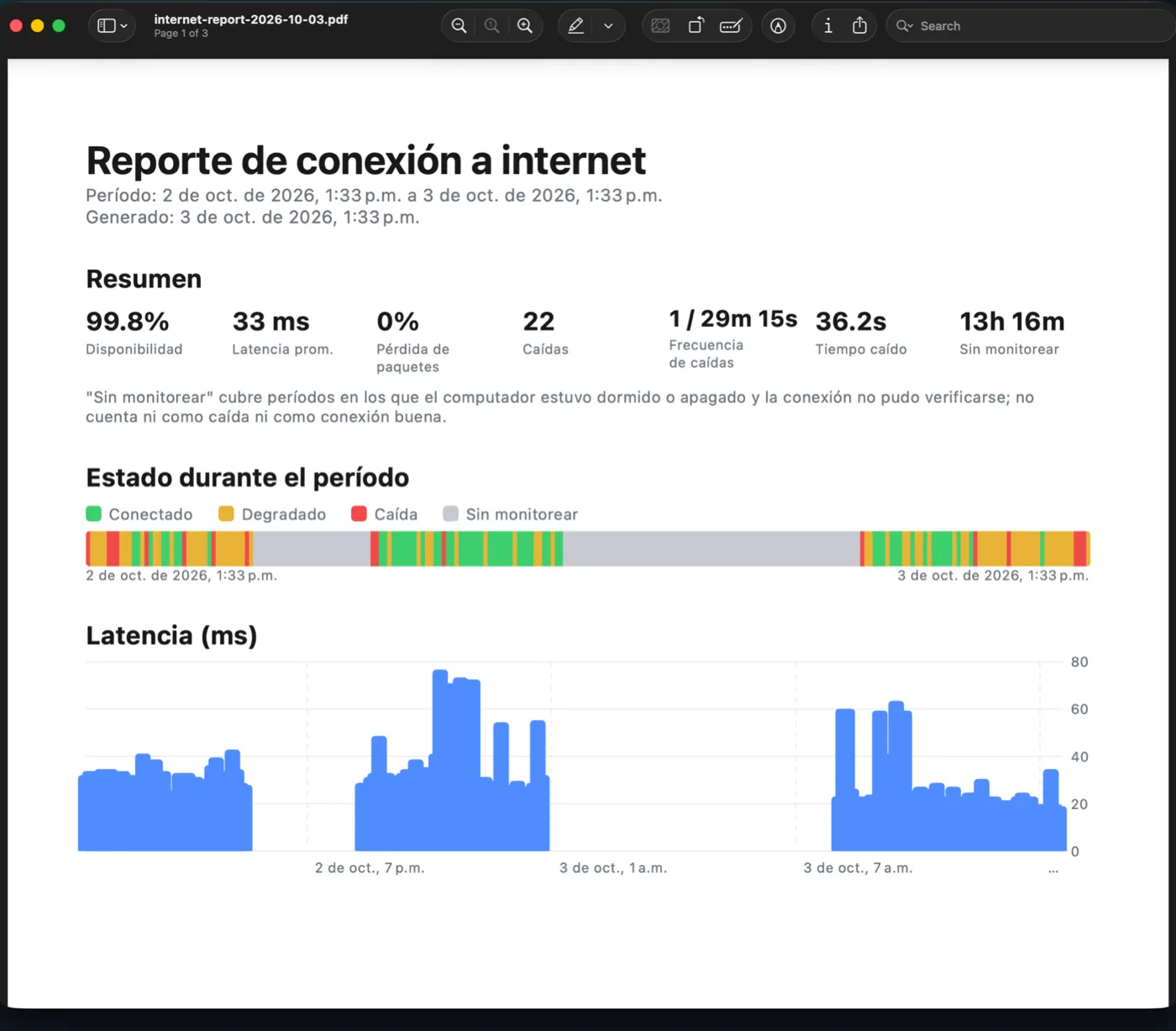The image size is (1176, 1031).
Task: Click the '33 ms' latency value
Action: (x=270, y=321)
